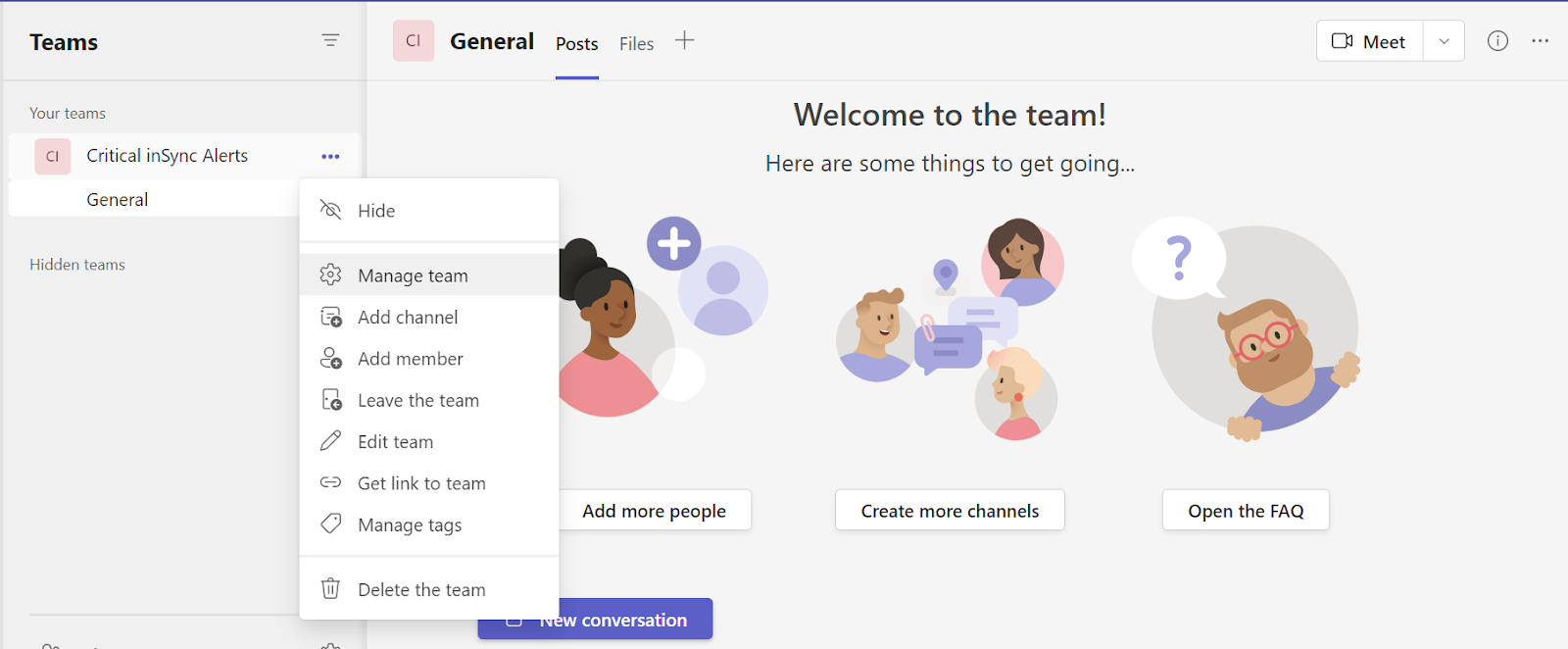Image resolution: width=1568 pixels, height=649 pixels.
Task: Open channel info pane icon
Action: pos(1497,40)
